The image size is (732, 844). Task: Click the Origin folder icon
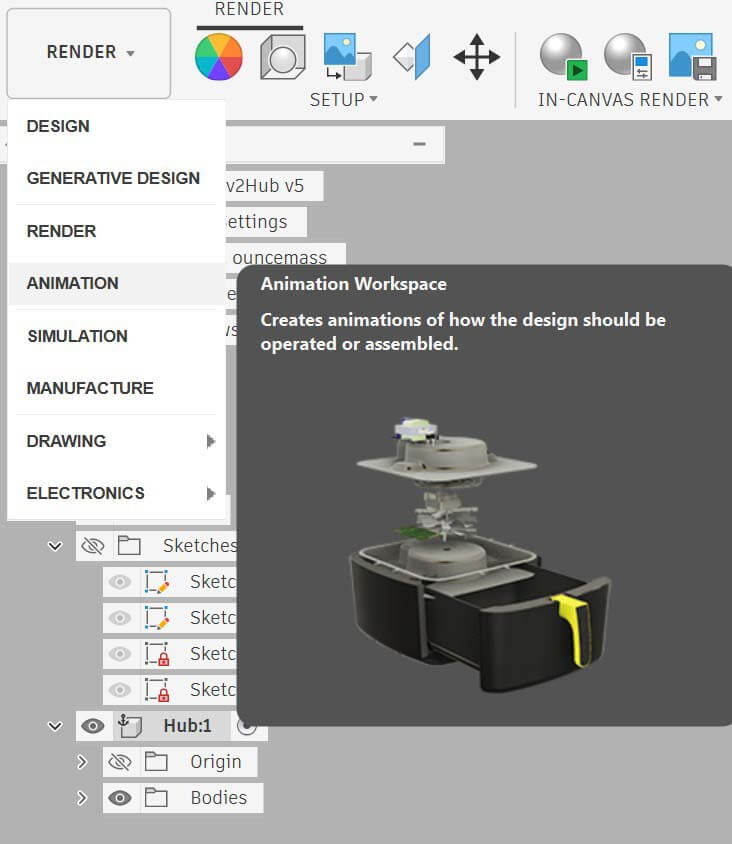(156, 762)
